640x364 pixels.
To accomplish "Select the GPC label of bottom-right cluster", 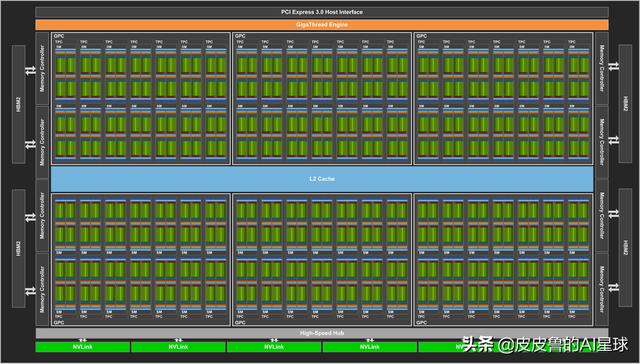I will (422, 322).
